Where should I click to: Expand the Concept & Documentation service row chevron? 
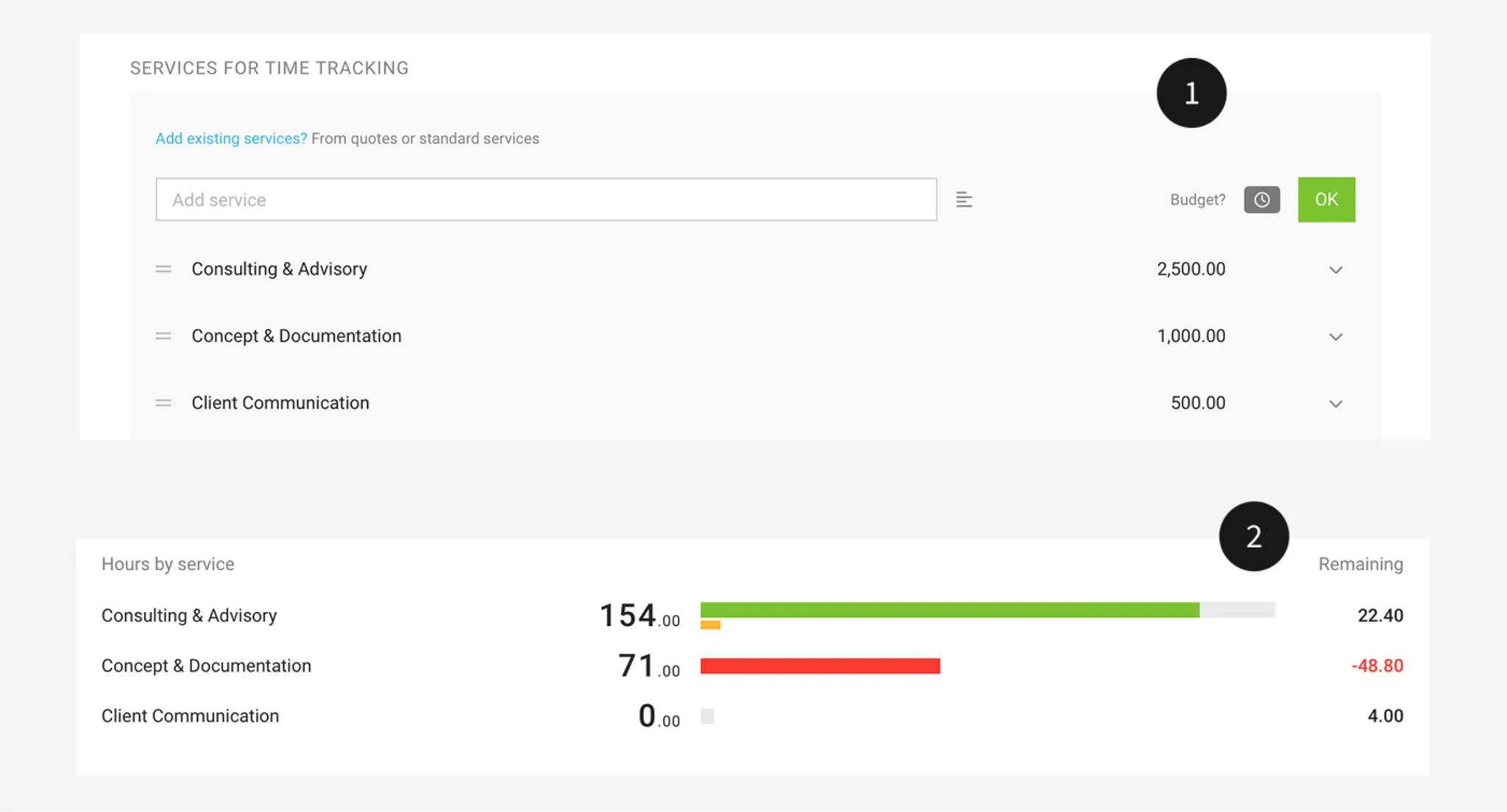point(1336,337)
